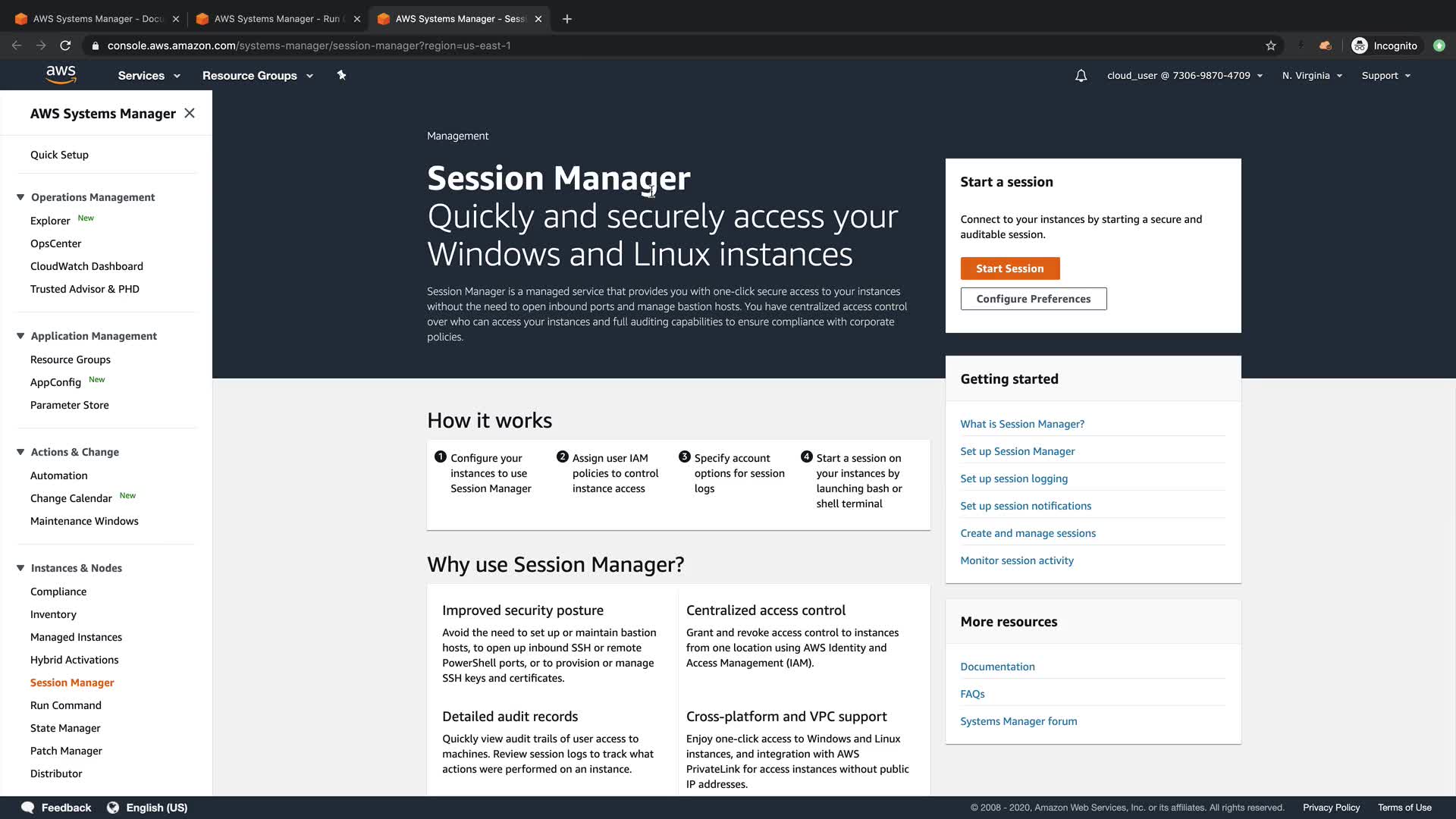This screenshot has width=1456, height=819.
Task: Click the pin shortcut icon in navbar
Action: coord(341,75)
